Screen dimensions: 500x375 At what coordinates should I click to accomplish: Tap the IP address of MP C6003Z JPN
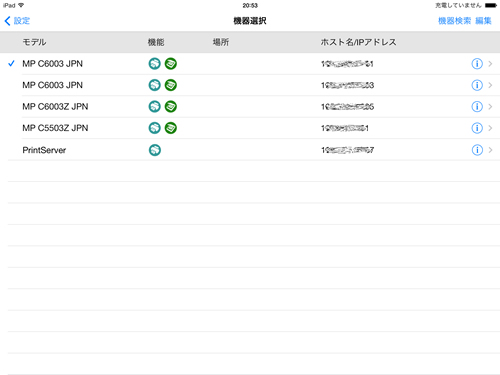pos(347,107)
